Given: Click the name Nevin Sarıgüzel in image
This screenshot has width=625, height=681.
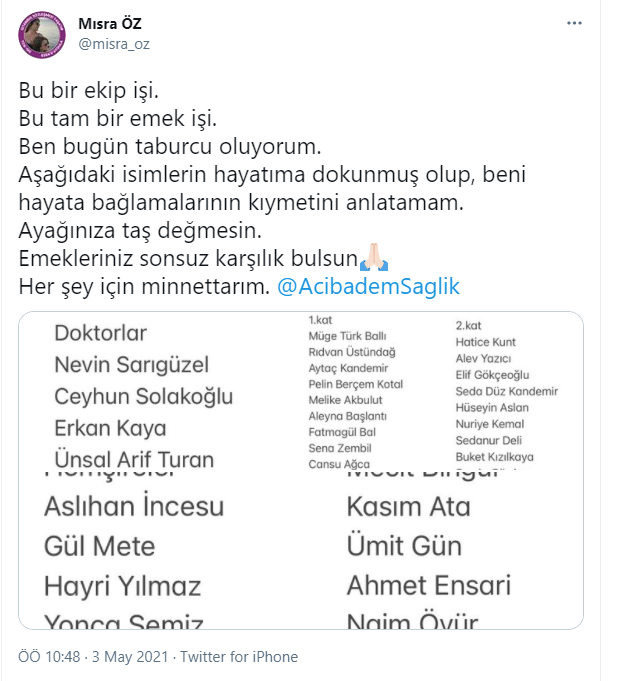Looking at the screenshot, I should point(134,365).
